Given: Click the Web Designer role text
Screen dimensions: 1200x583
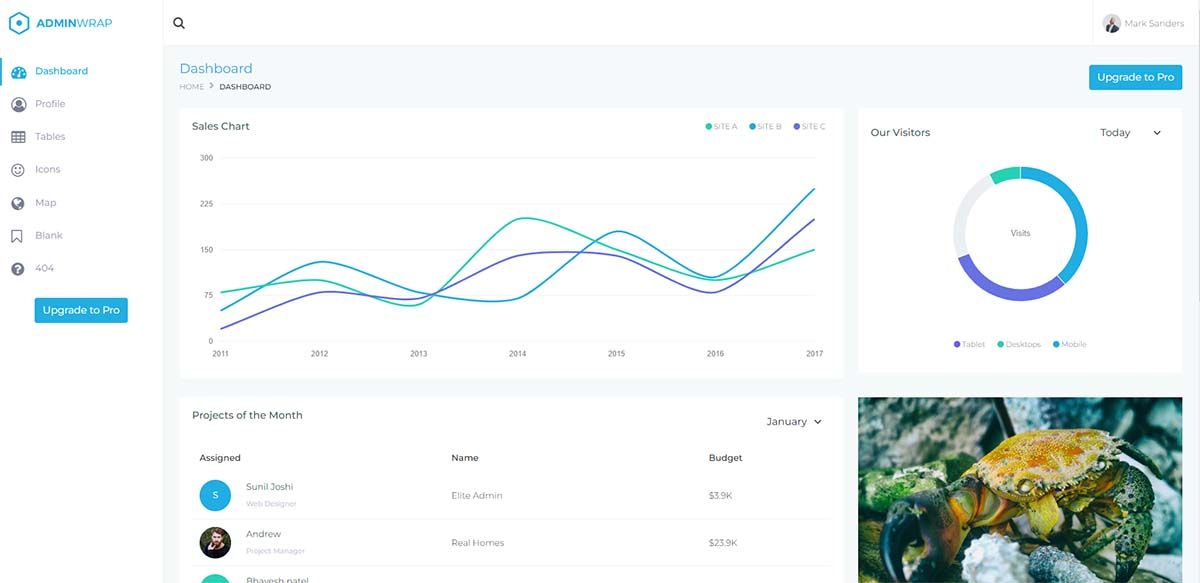Looking at the screenshot, I should pyautogui.click(x=272, y=504).
